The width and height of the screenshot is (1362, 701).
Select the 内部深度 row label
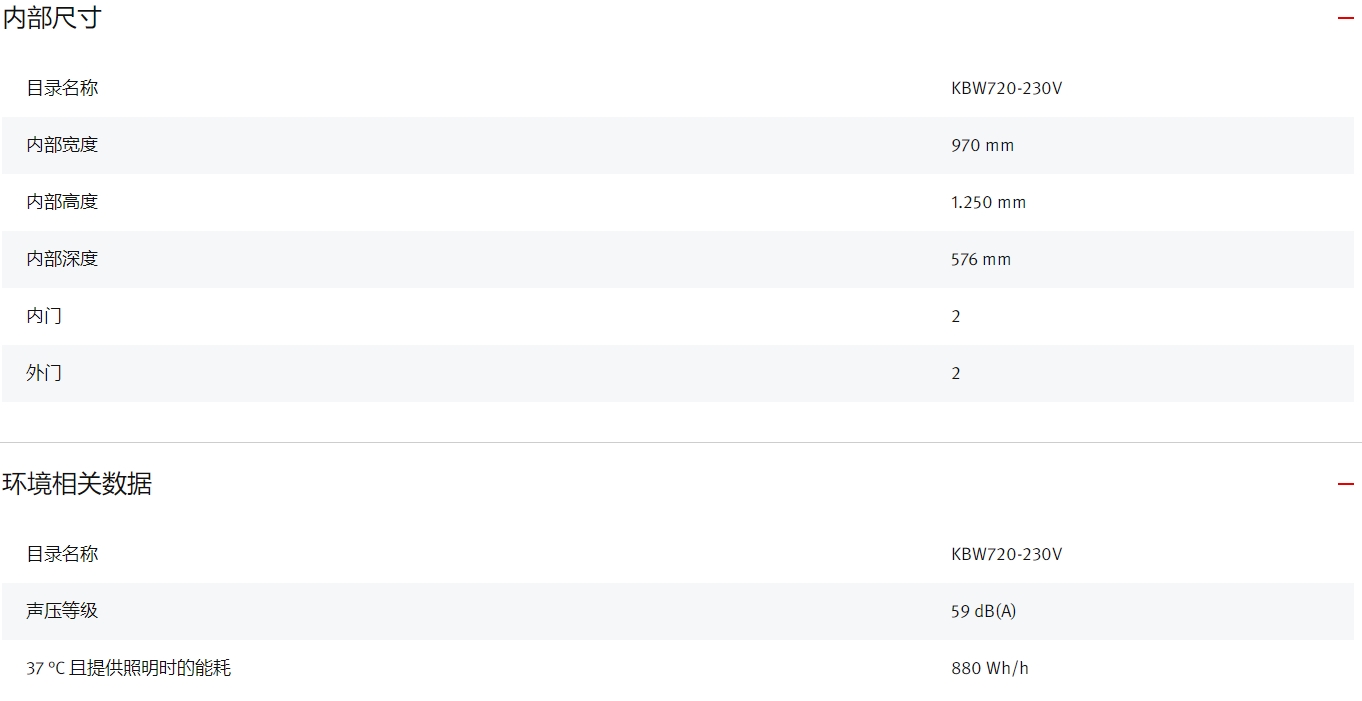[x=62, y=259]
